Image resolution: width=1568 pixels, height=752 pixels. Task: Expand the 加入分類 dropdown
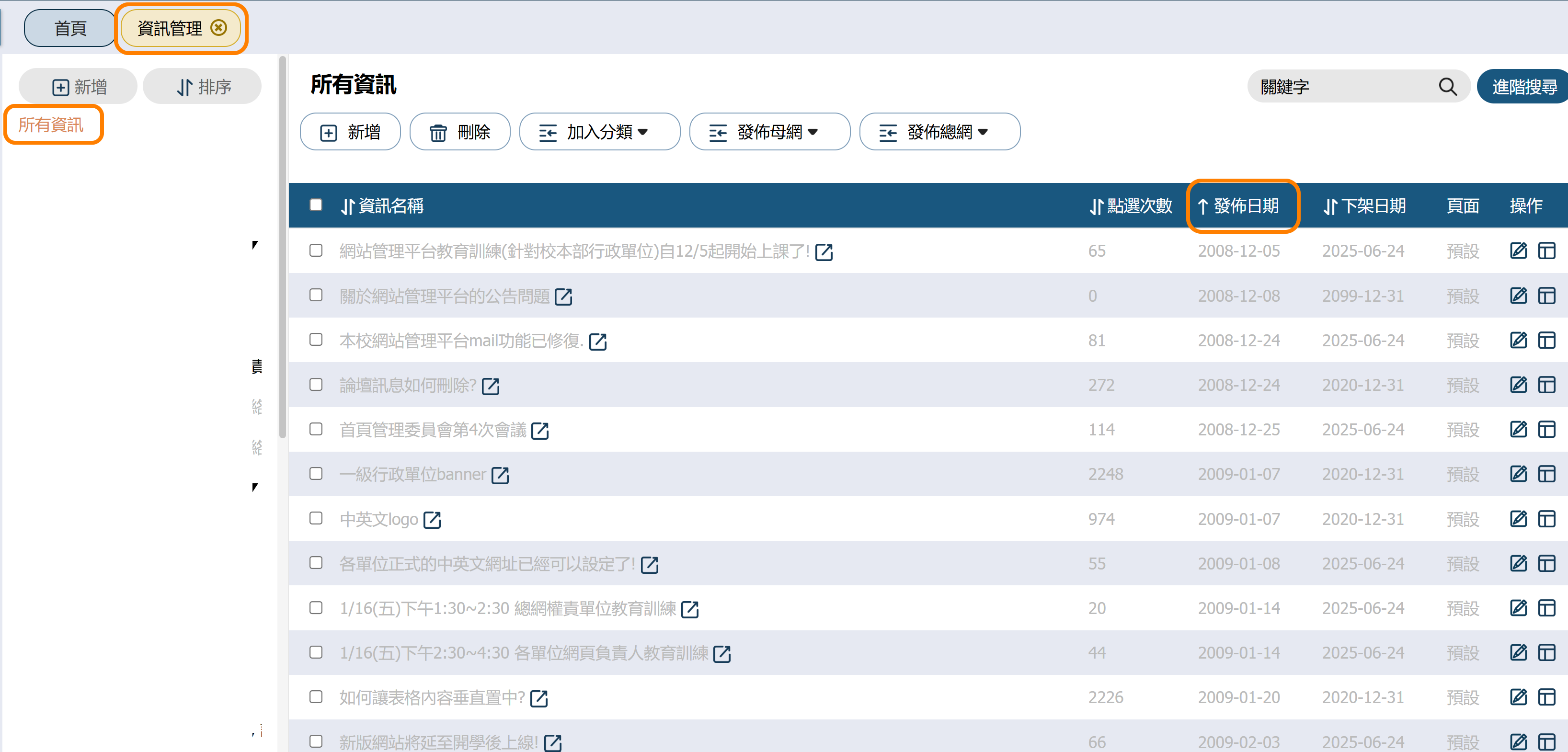(599, 132)
